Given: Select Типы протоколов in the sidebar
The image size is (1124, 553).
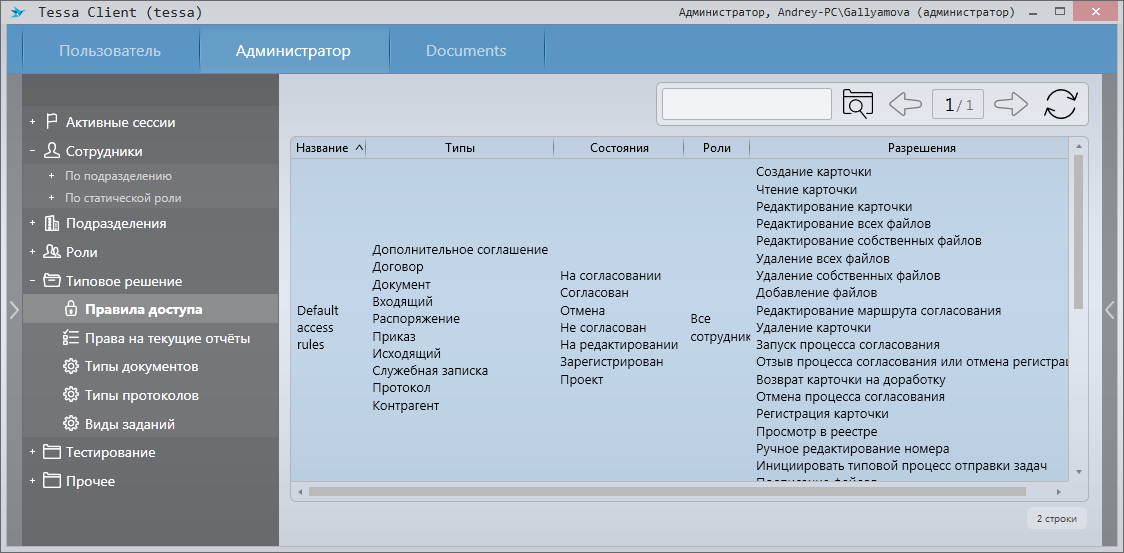Looking at the screenshot, I should click(x=141, y=395).
